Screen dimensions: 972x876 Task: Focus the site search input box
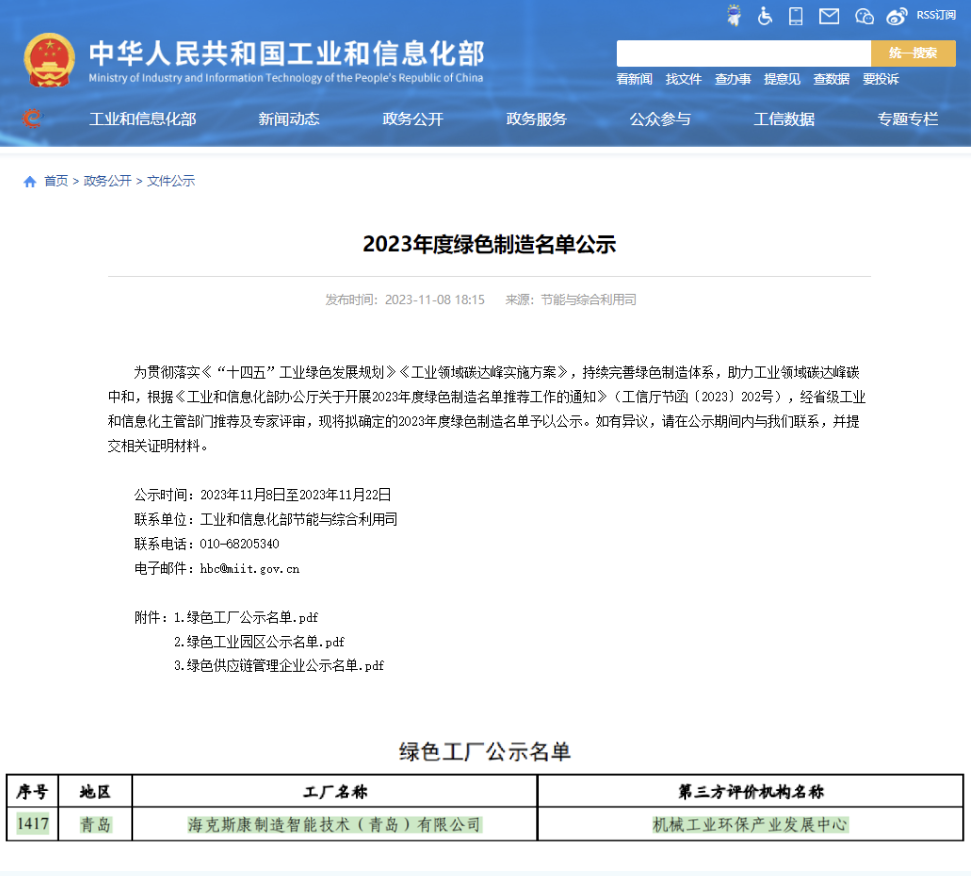[x=743, y=53]
